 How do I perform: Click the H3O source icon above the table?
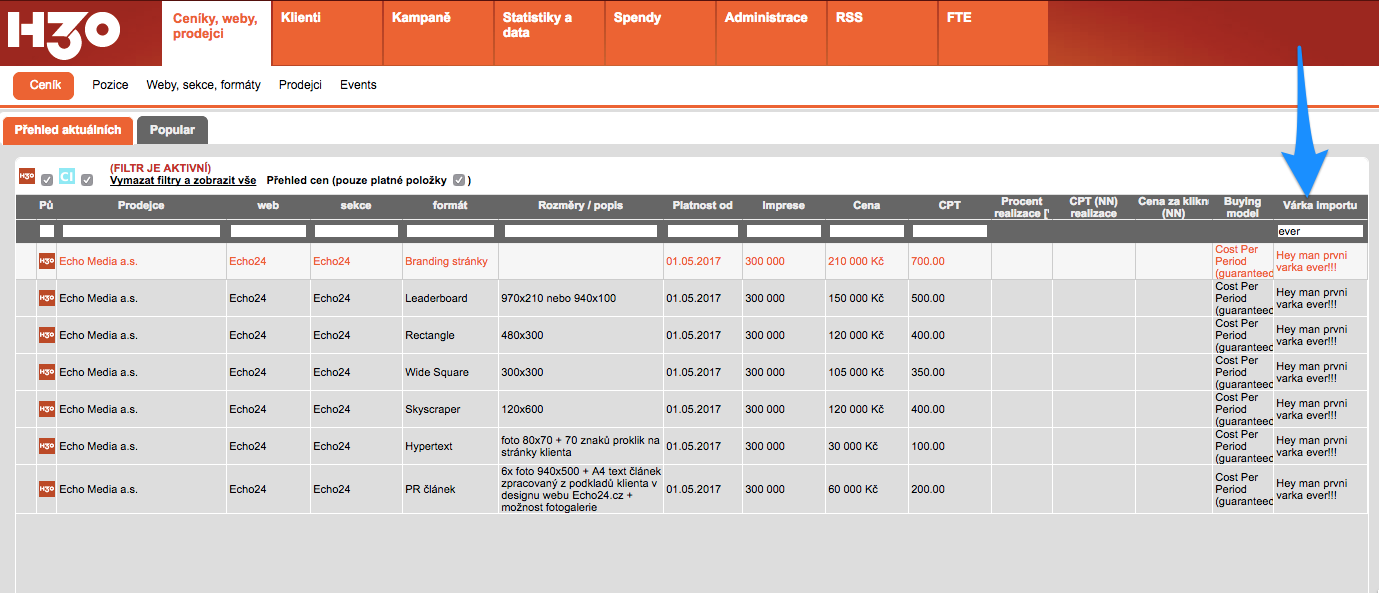(27, 176)
